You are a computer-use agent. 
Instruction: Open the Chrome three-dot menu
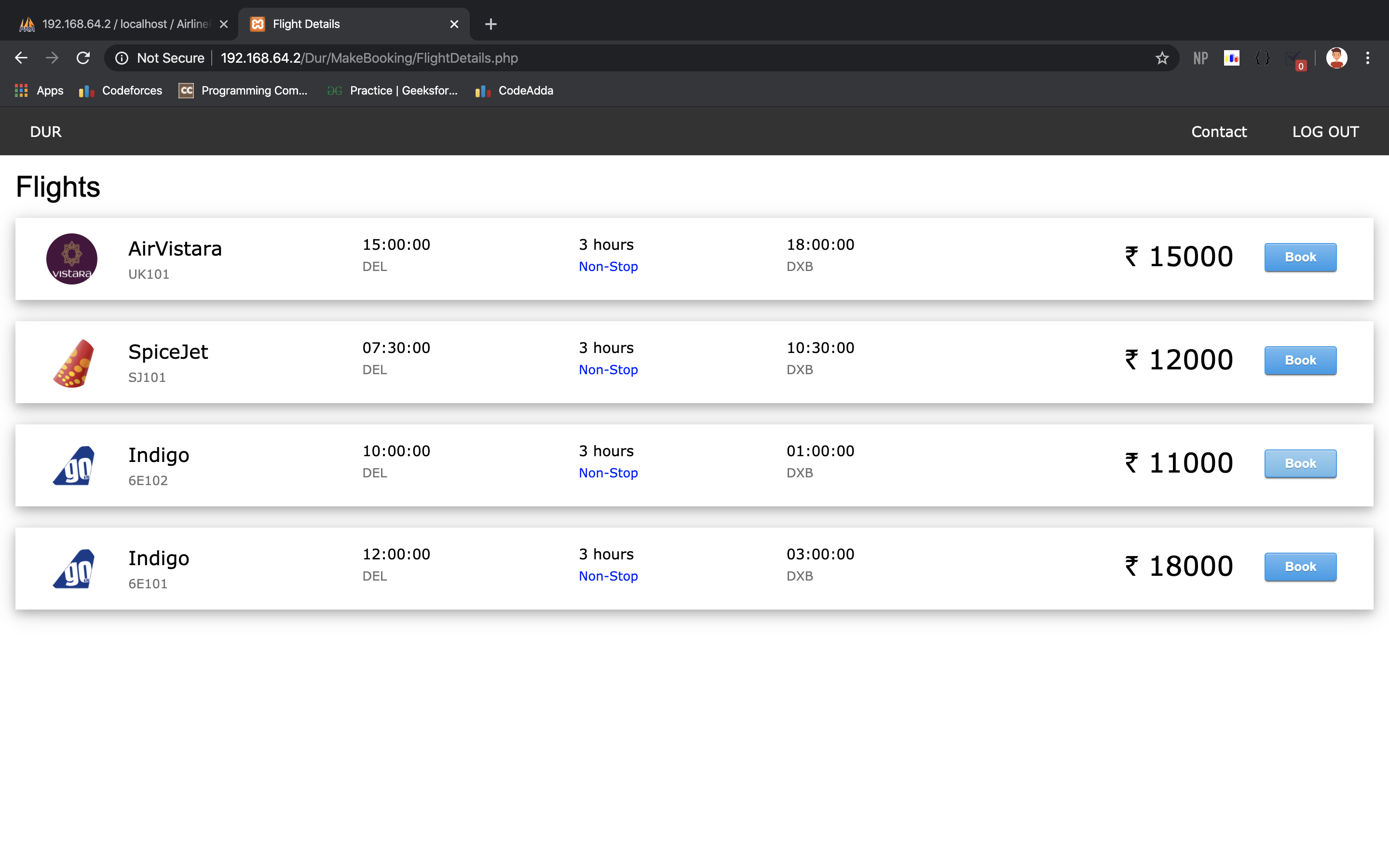tap(1368, 58)
